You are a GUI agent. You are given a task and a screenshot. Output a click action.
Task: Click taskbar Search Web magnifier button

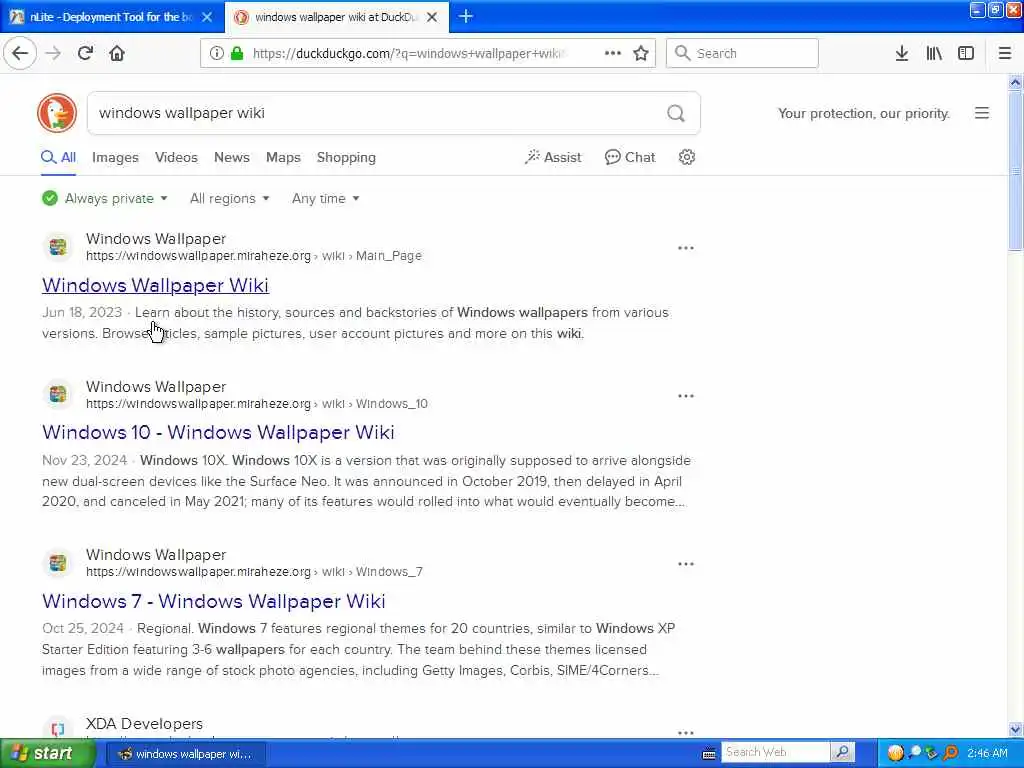(843, 752)
